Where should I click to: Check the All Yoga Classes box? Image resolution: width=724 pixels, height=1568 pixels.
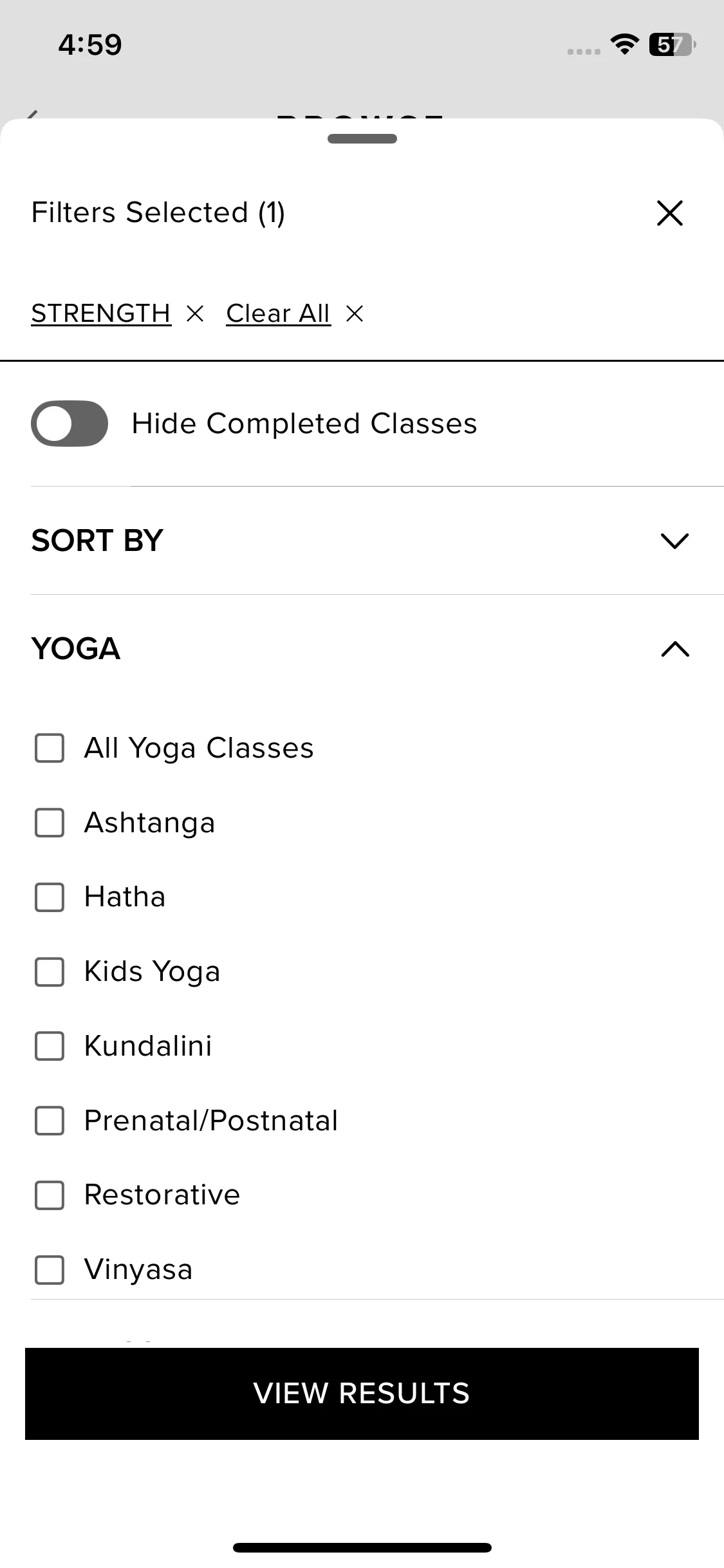coord(50,748)
